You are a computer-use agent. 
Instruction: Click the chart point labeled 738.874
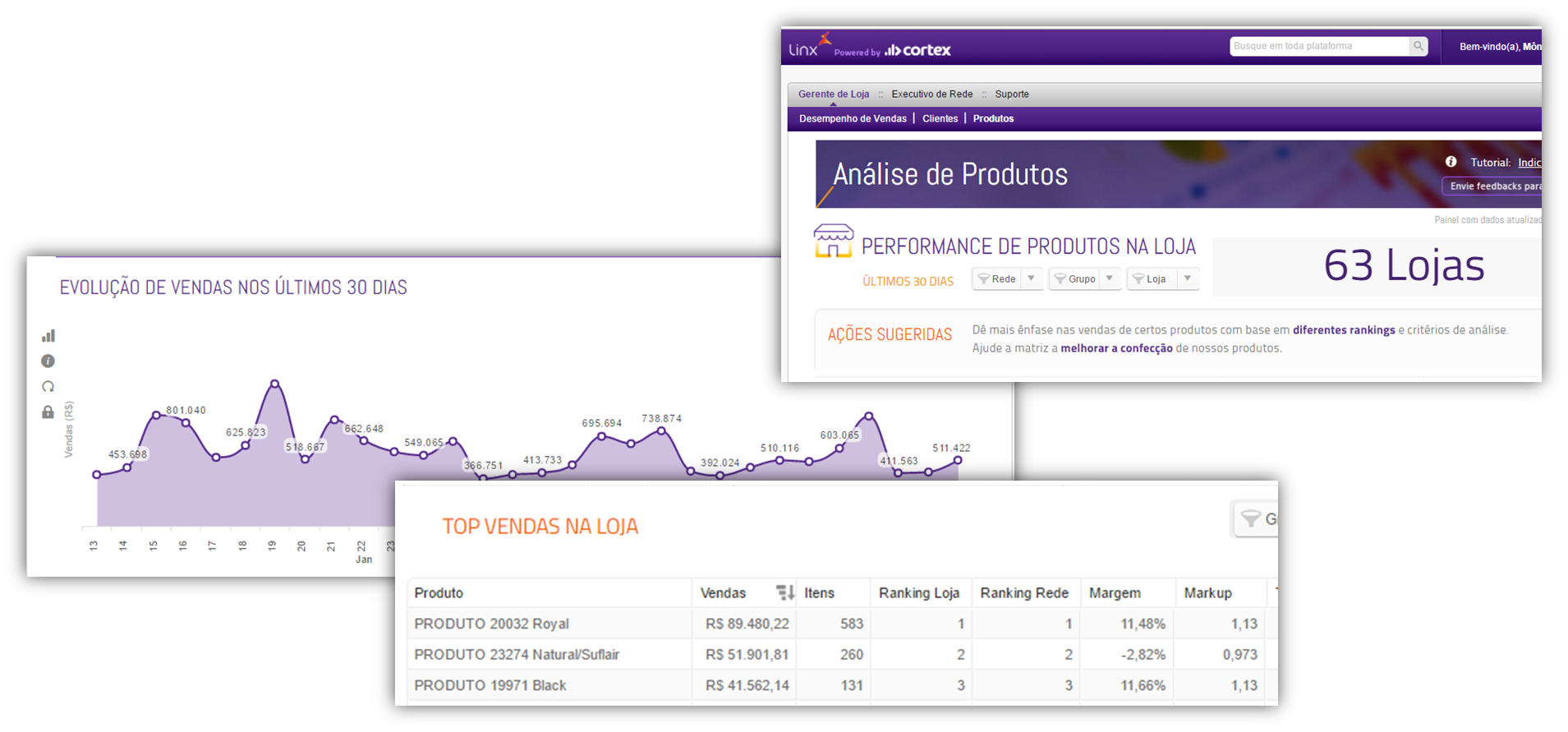661,430
